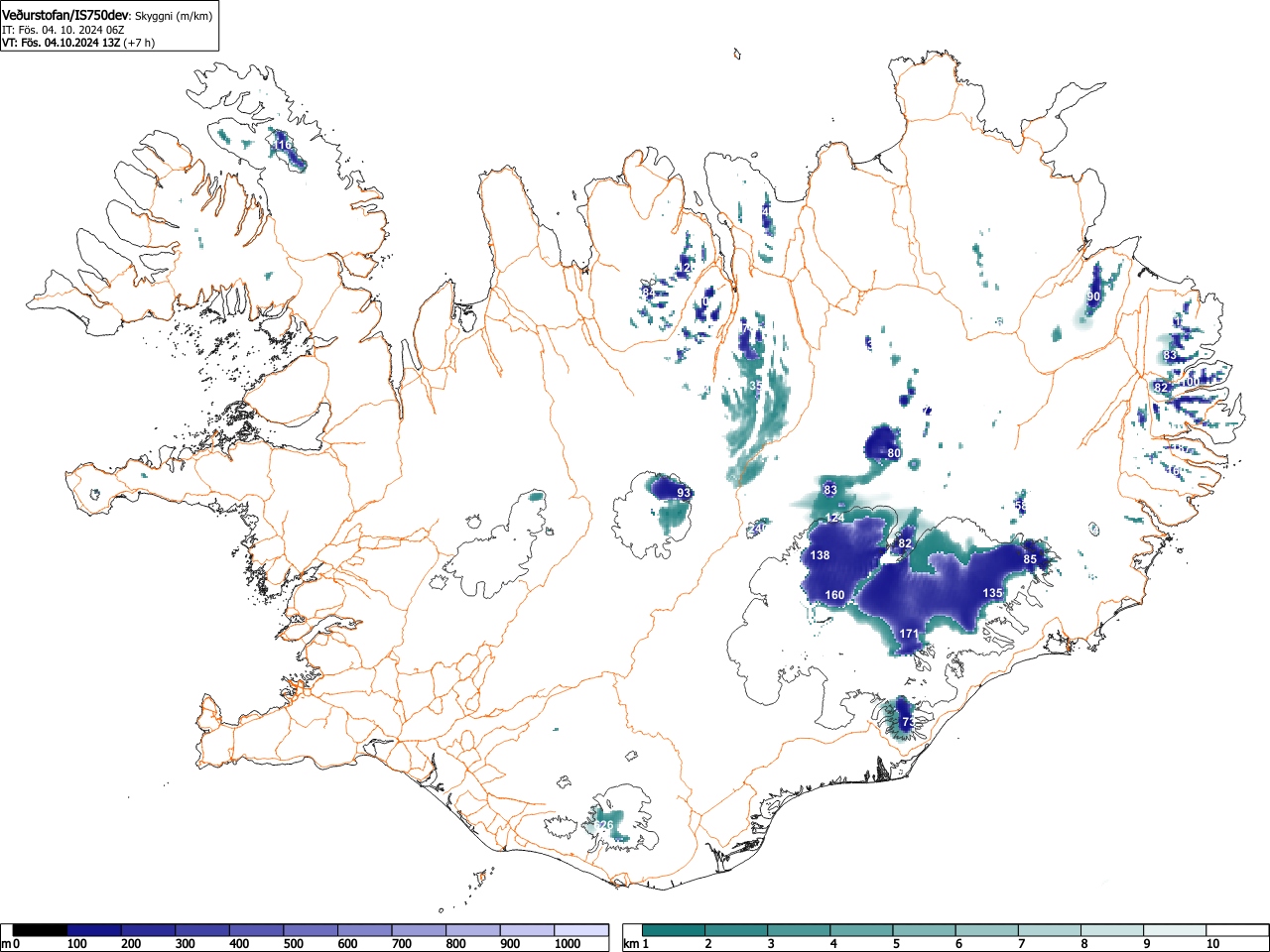
Task: Click the 73 value near the south coast
Action: click(x=907, y=723)
